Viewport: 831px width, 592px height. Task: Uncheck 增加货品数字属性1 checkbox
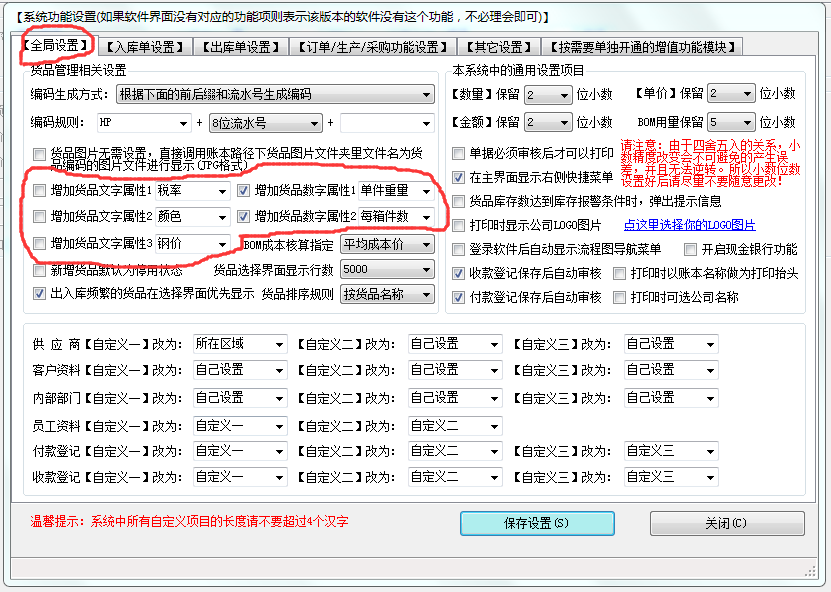[x=243, y=190]
